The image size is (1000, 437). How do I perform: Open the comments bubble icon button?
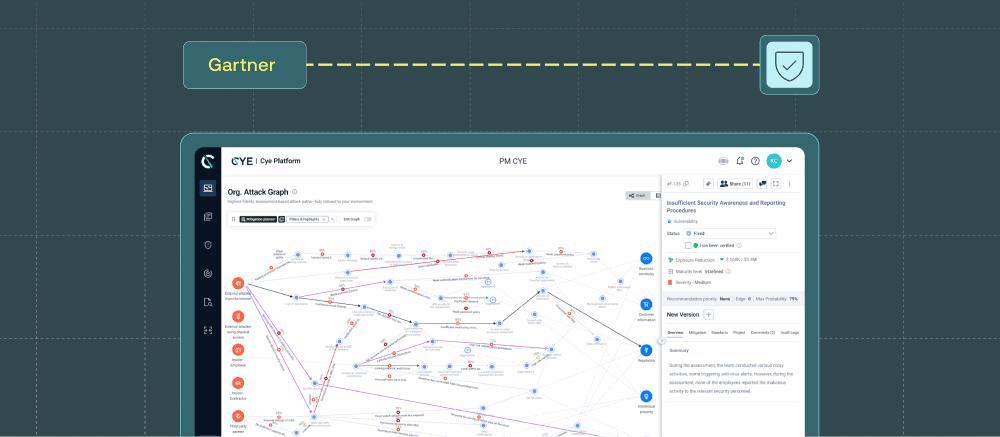(761, 184)
